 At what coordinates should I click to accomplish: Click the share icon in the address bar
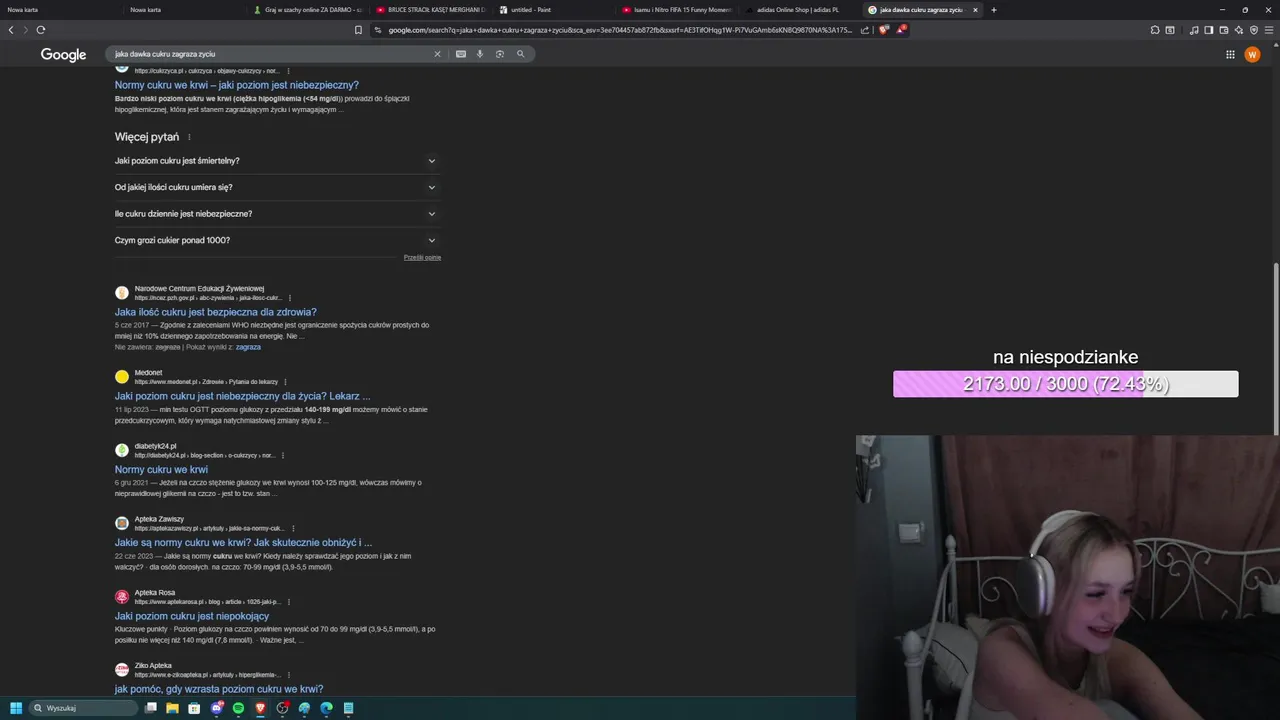tap(864, 30)
